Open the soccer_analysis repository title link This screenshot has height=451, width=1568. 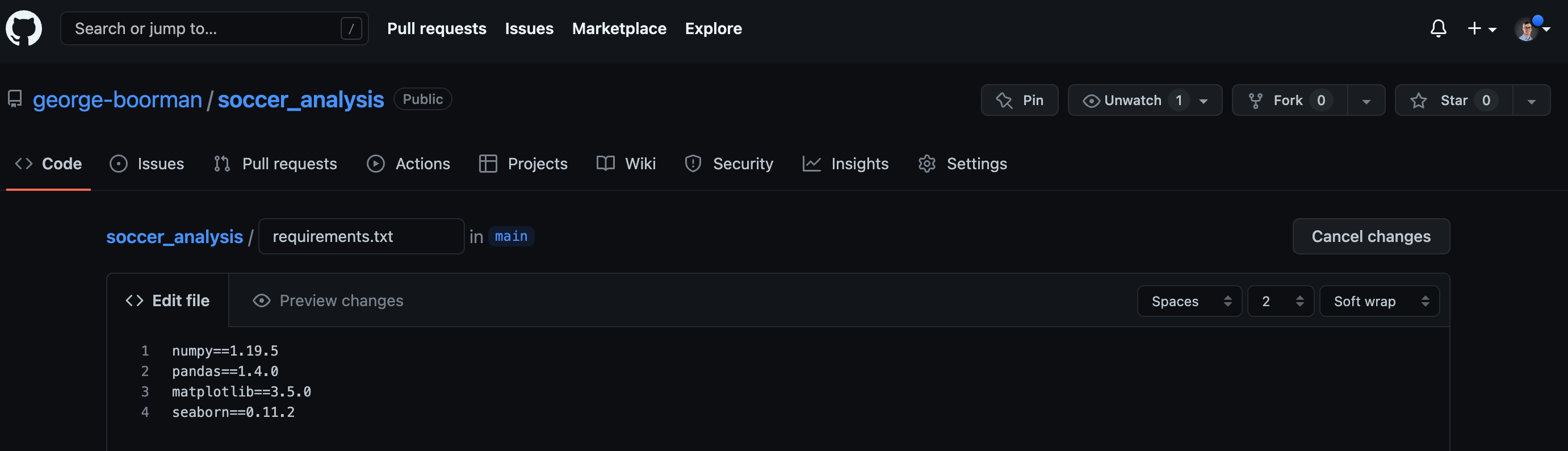tap(301, 99)
